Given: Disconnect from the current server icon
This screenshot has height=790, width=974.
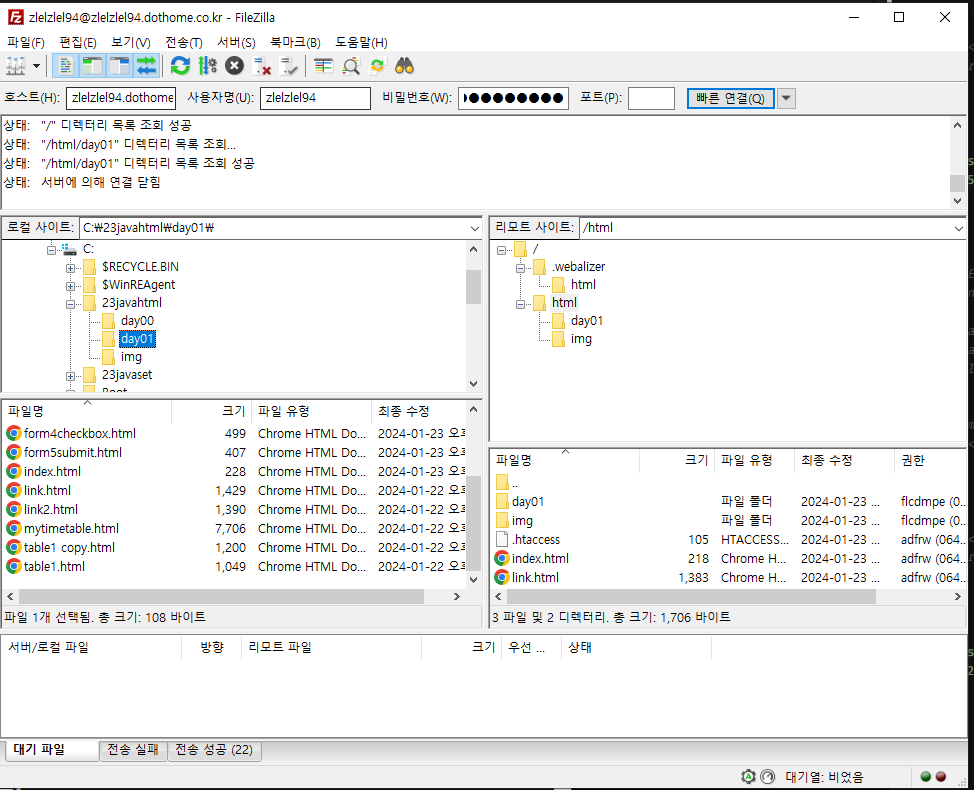Looking at the screenshot, I should 262,66.
